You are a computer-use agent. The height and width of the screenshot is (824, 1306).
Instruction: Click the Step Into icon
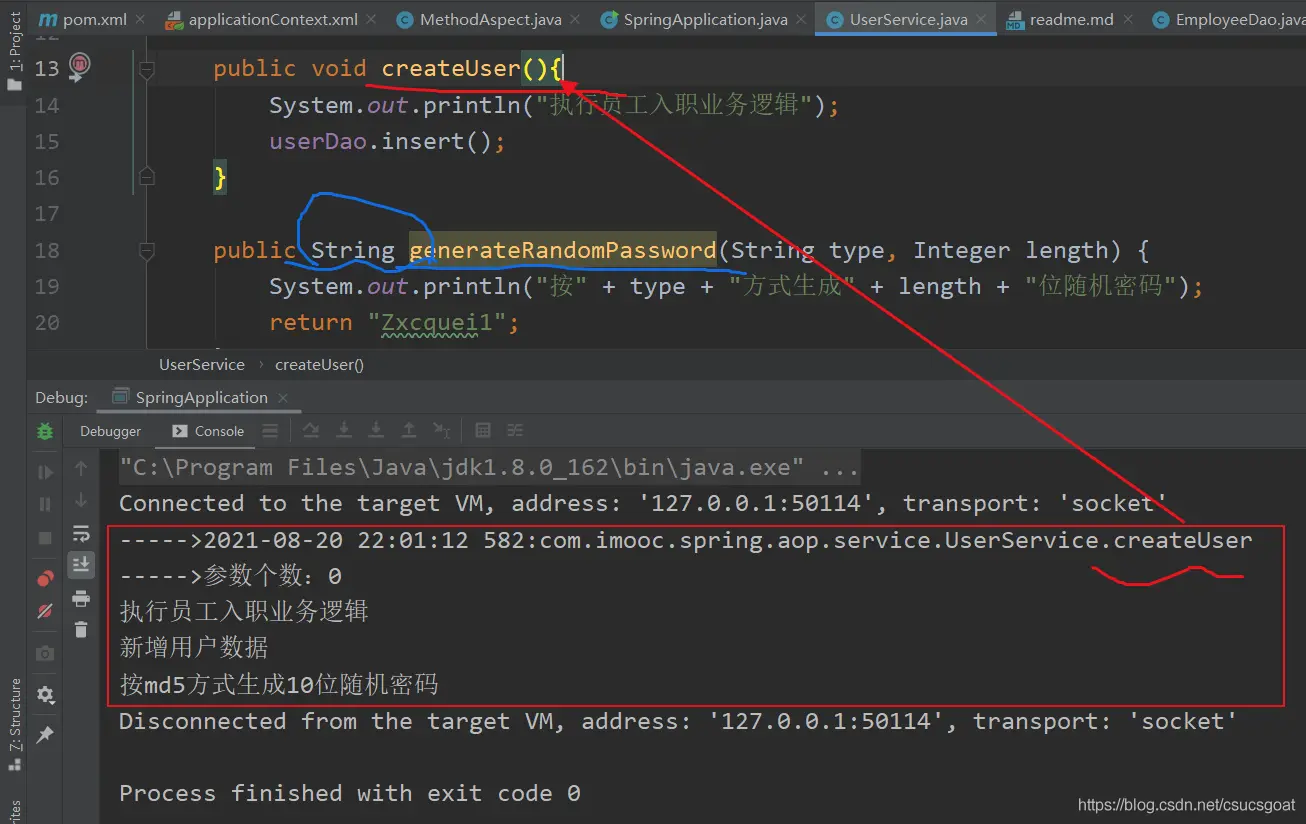(344, 431)
